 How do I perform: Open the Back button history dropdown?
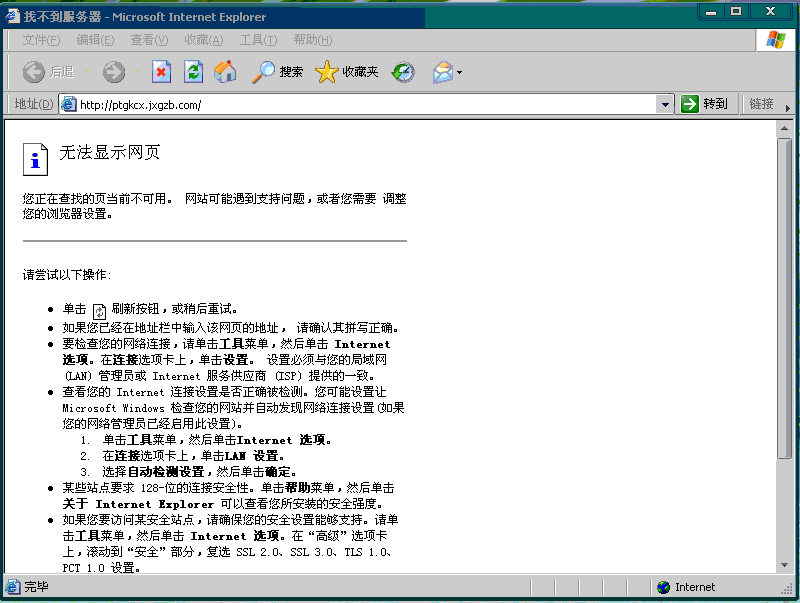click(x=86, y=72)
